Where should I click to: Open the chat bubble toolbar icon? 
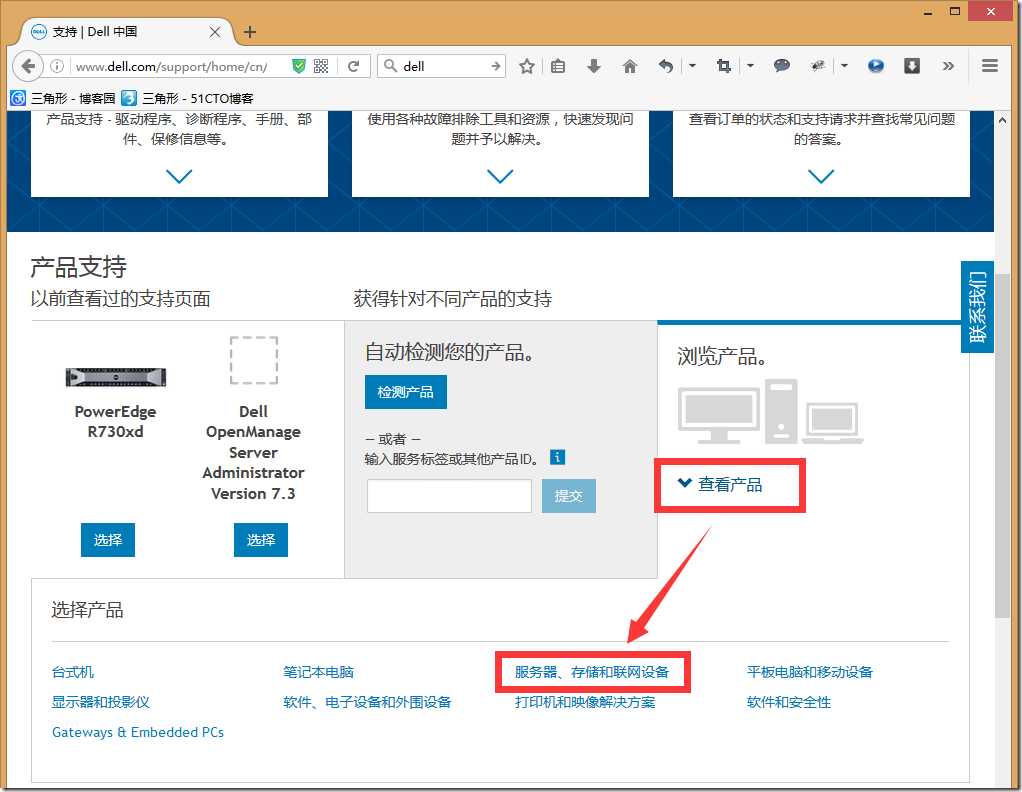pyautogui.click(x=781, y=65)
